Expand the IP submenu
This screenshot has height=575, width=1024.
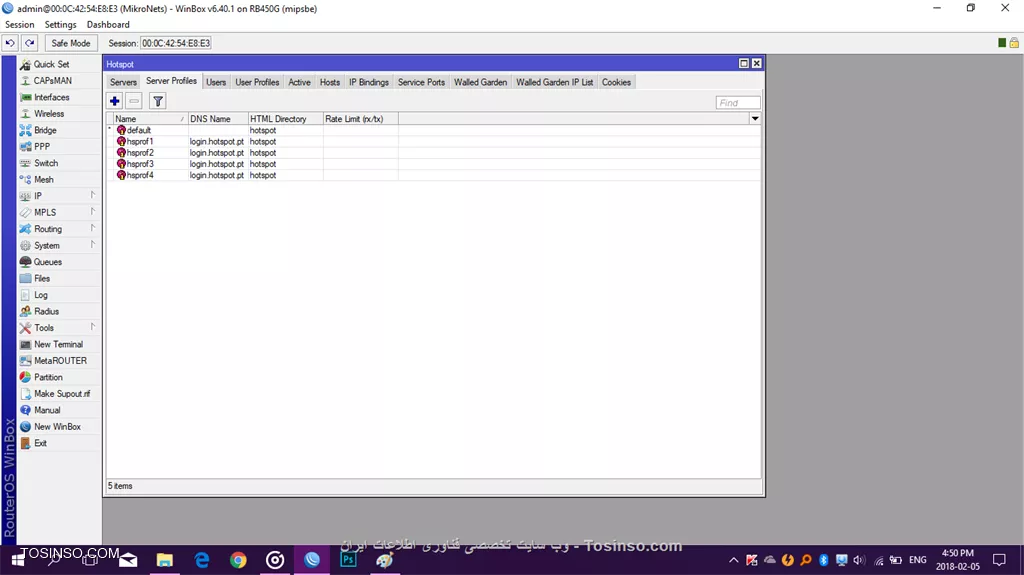tap(59, 196)
